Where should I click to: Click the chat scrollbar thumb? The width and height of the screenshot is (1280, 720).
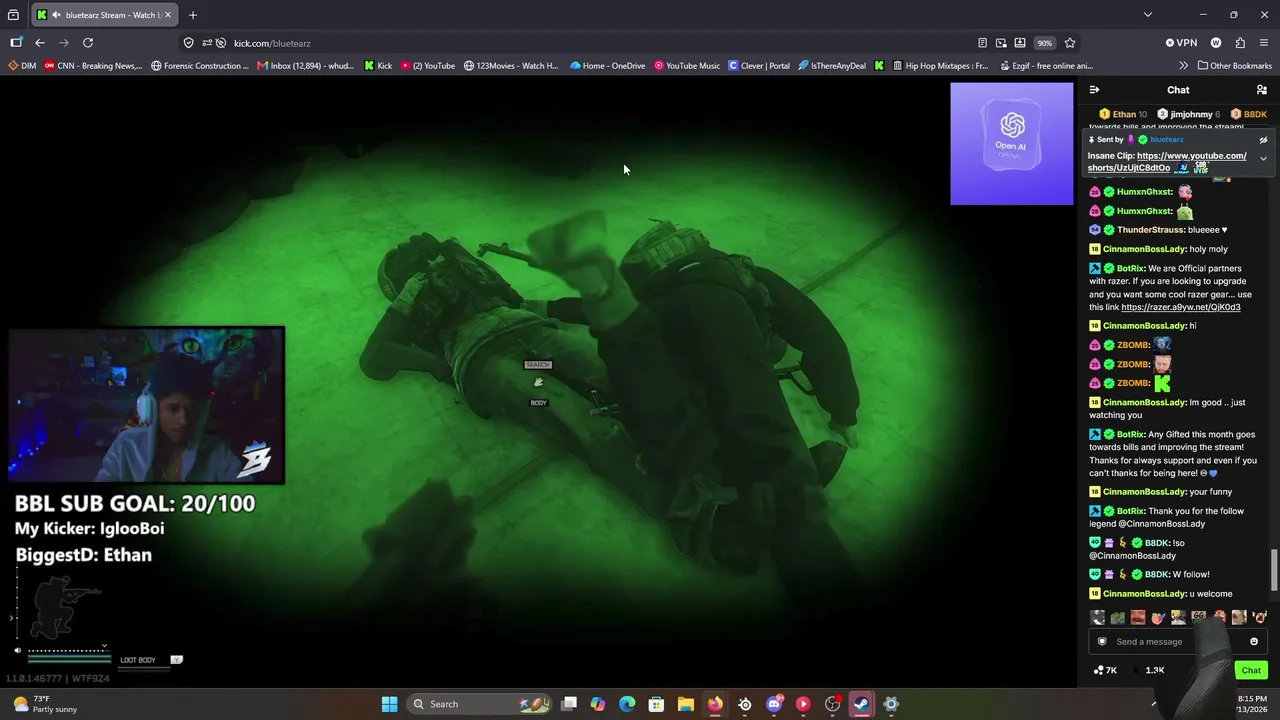pyautogui.click(x=1273, y=570)
